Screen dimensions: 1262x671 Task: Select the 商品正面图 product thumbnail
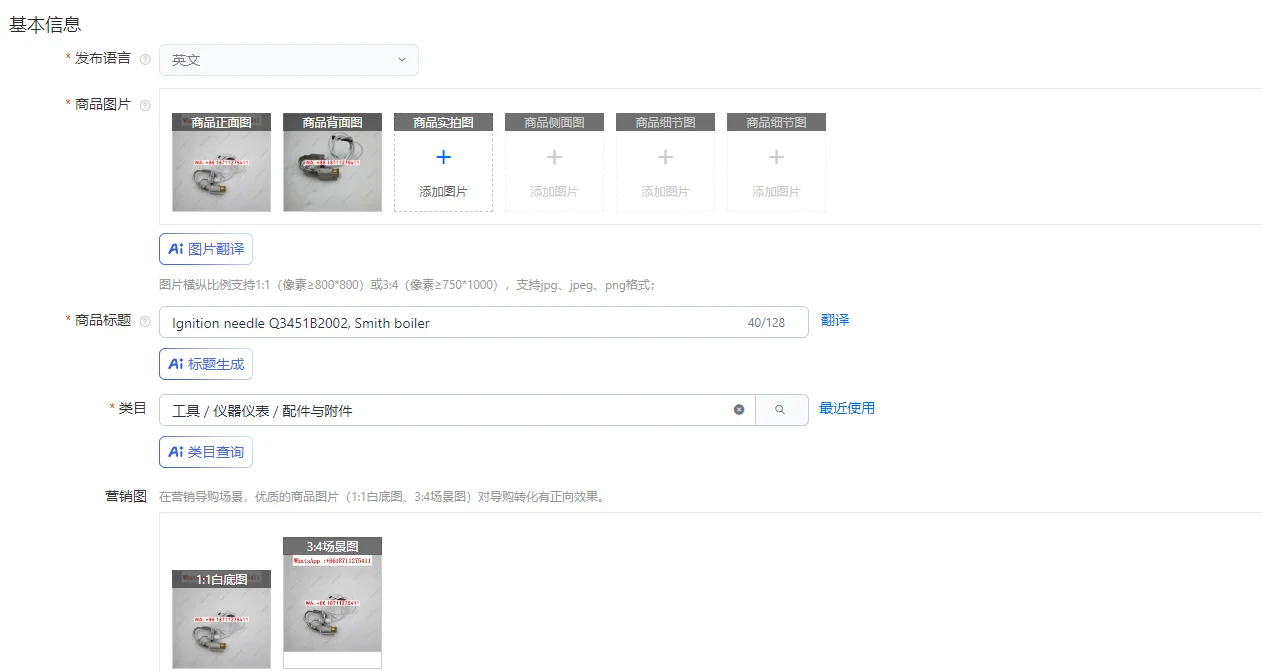221,162
